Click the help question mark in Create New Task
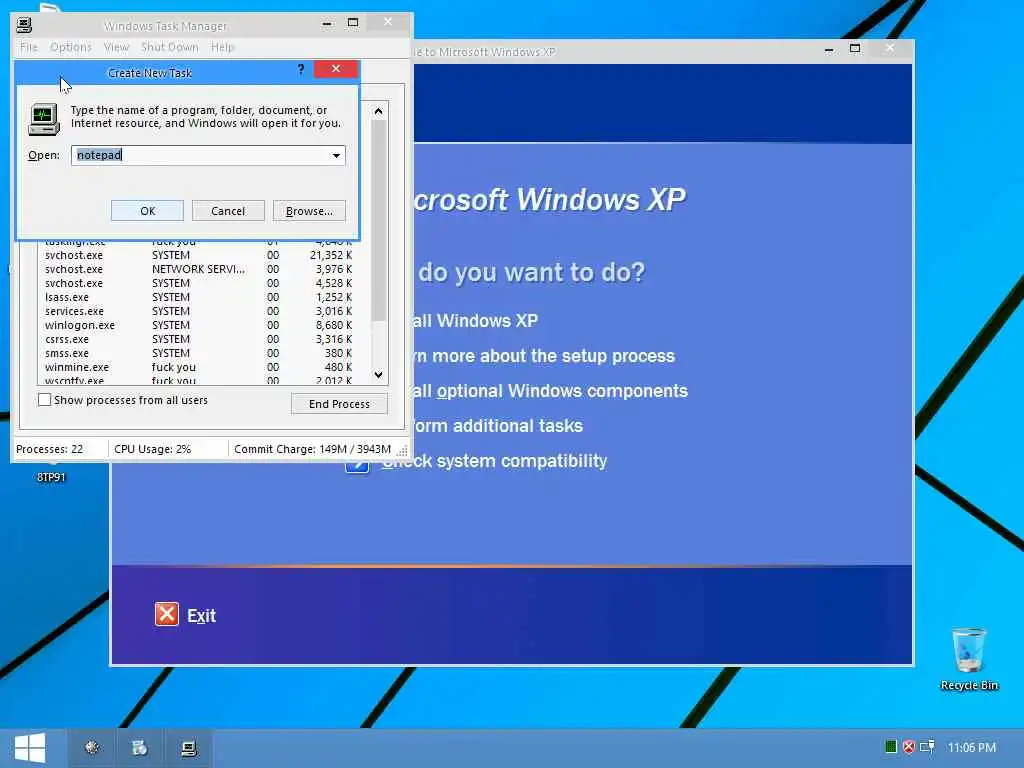The height and width of the screenshot is (768, 1024). (x=300, y=69)
